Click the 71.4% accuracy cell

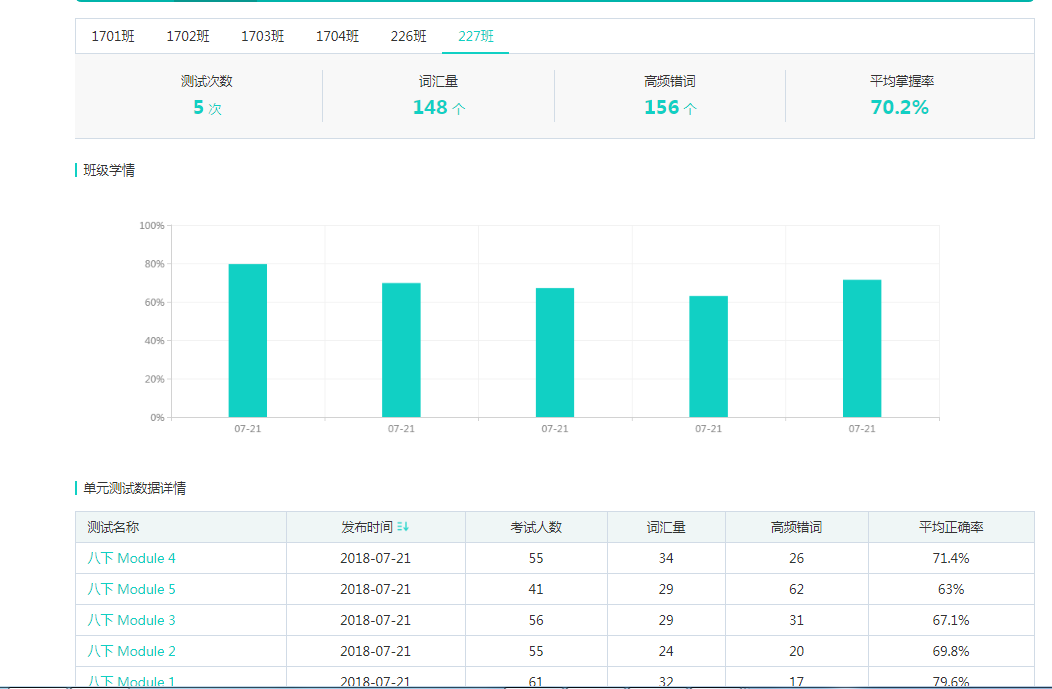(x=951, y=558)
